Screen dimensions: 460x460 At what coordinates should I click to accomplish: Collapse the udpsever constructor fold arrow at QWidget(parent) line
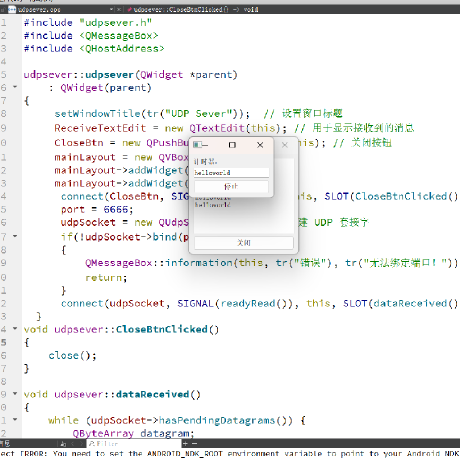(15, 87)
